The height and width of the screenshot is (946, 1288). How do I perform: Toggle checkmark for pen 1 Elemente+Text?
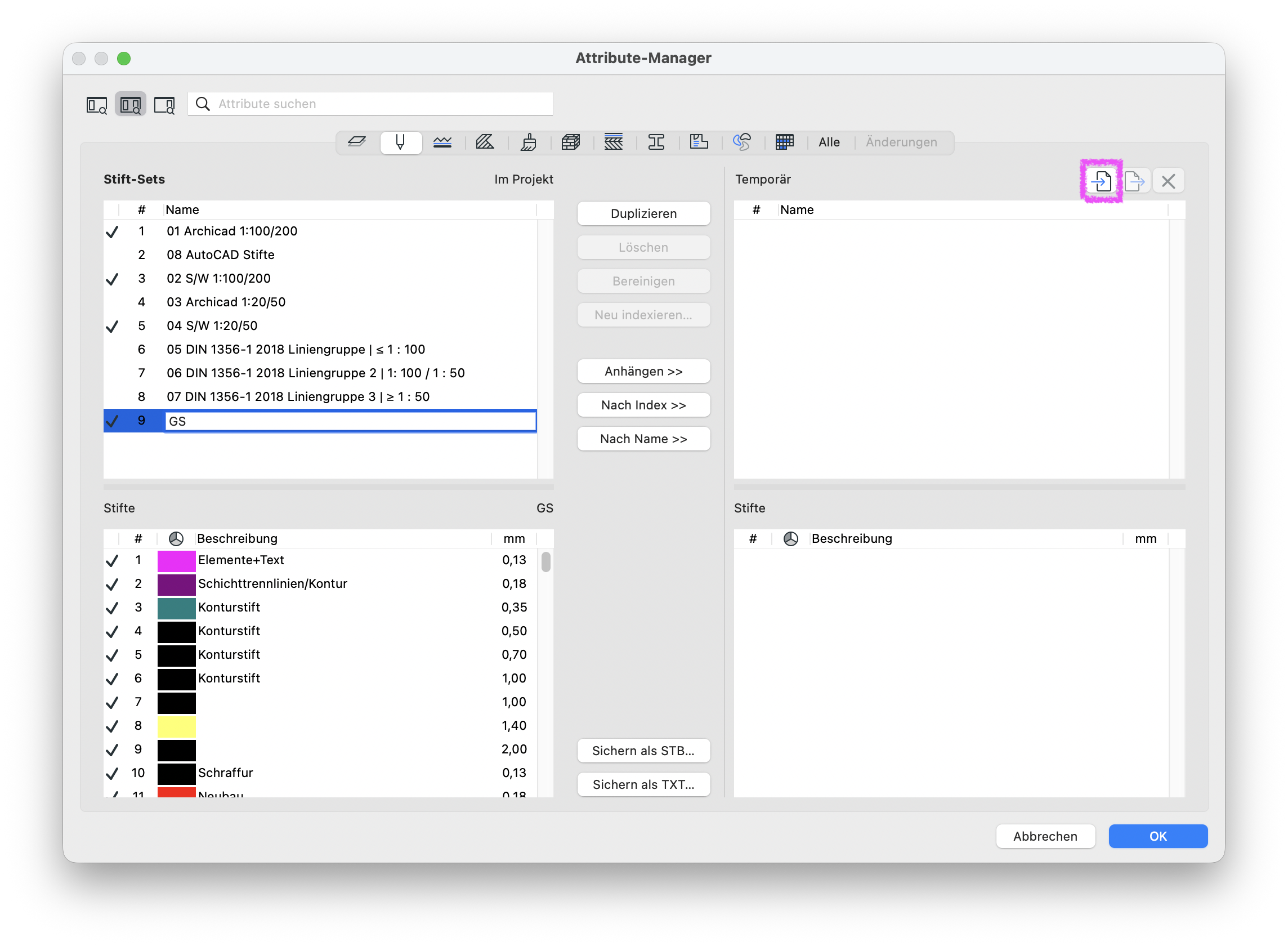tap(112, 561)
